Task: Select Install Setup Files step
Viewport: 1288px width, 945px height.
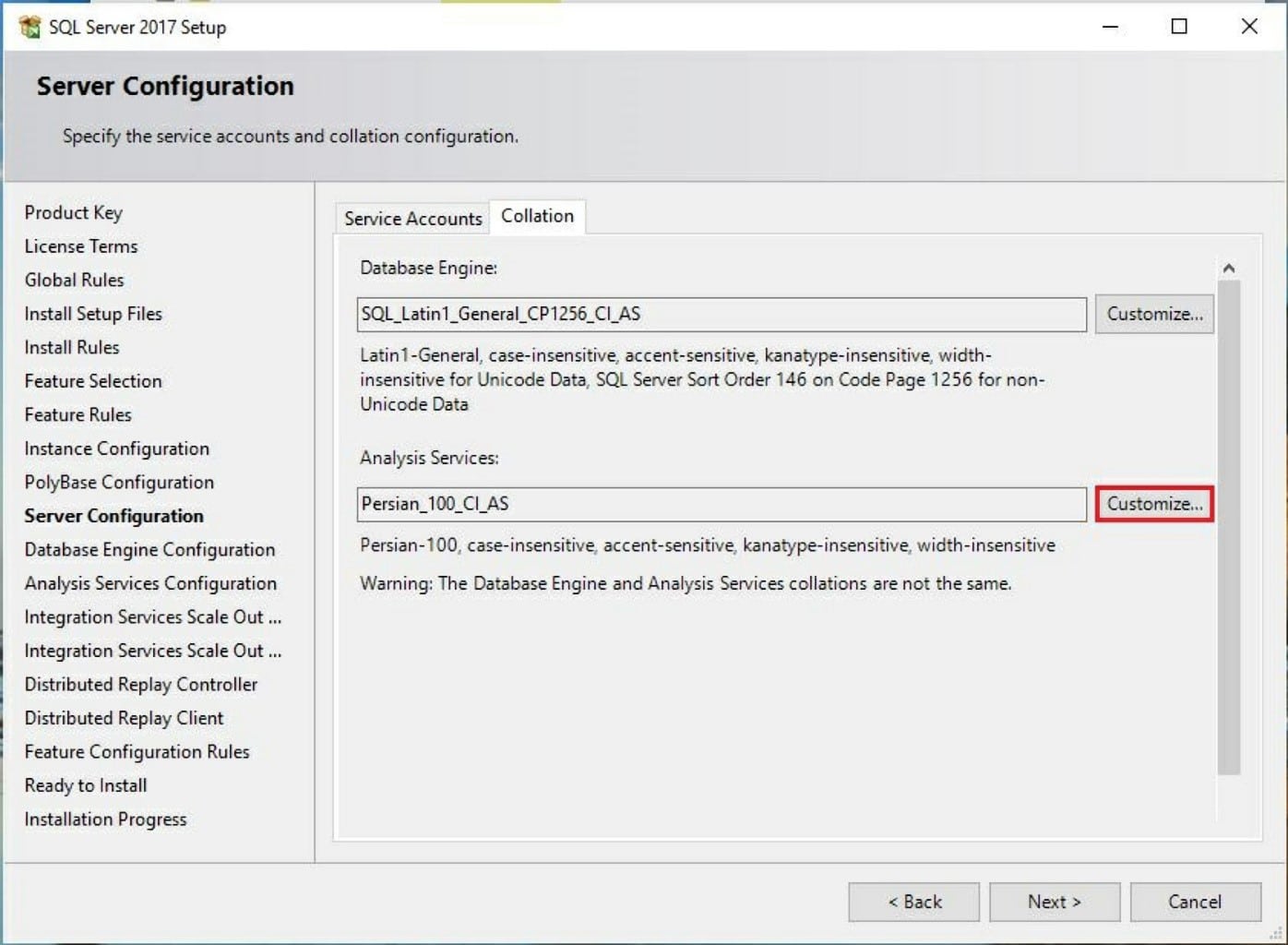Action: click(93, 314)
